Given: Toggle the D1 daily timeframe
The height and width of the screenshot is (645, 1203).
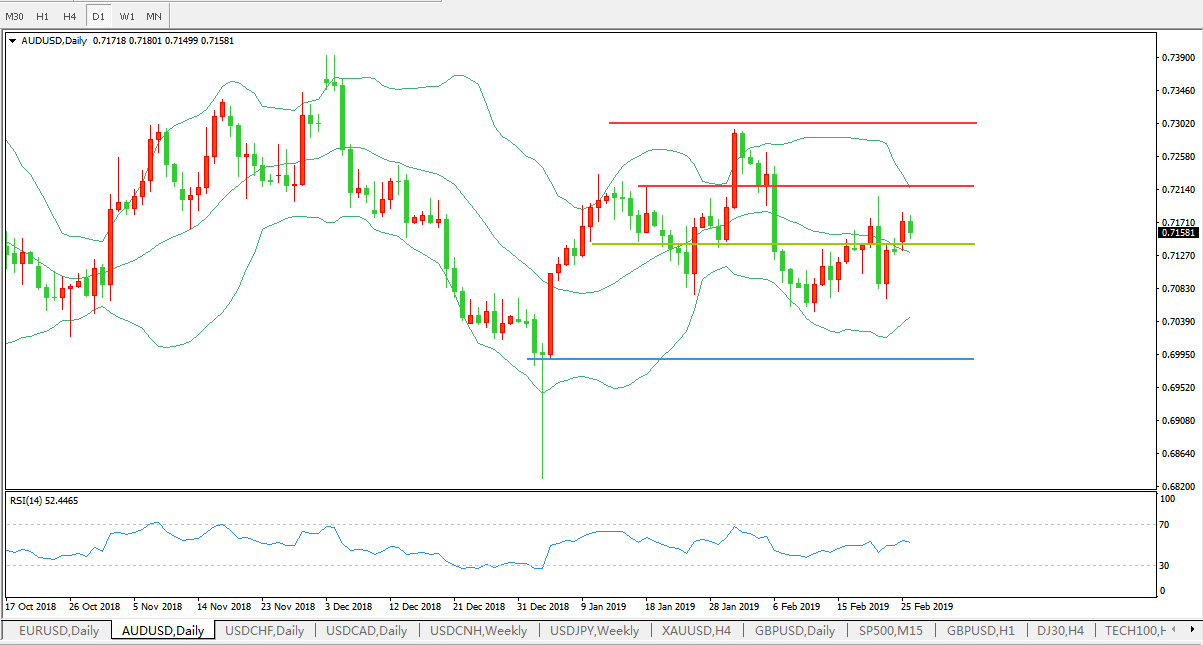Looking at the screenshot, I should click(x=98, y=17).
